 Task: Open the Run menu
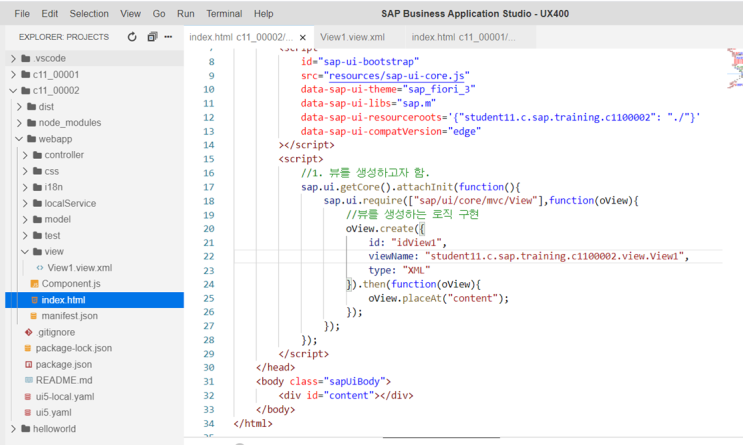pos(186,14)
